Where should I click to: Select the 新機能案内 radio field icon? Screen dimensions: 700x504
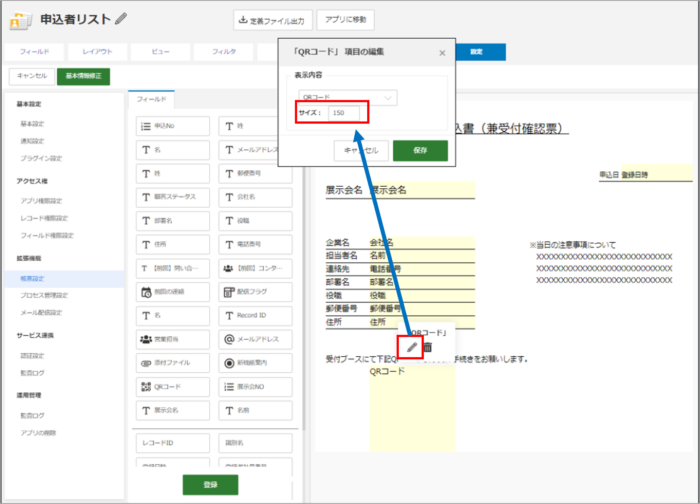tap(229, 363)
